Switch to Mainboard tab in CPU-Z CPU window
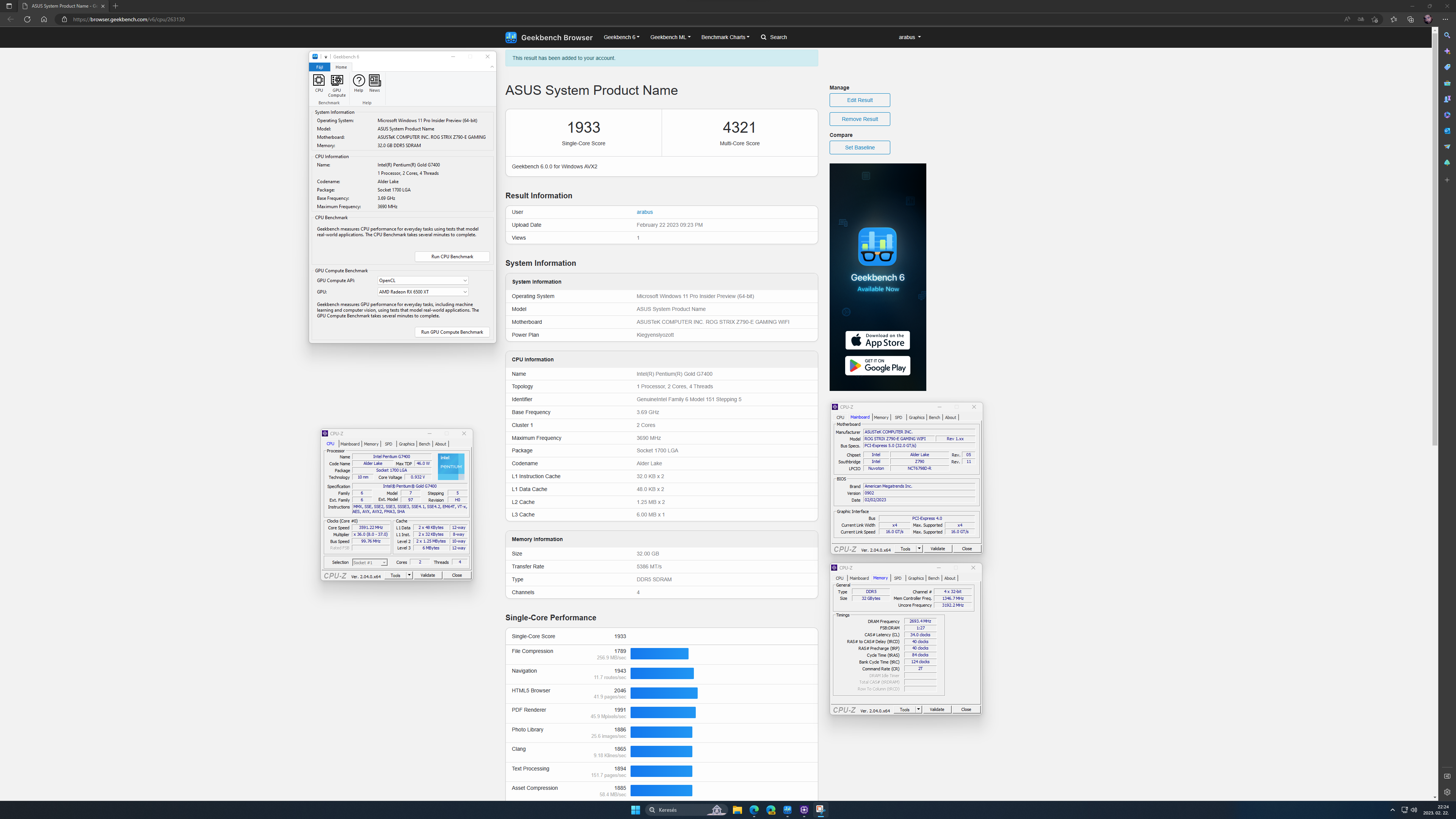The height and width of the screenshot is (819, 1456). point(350,444)
